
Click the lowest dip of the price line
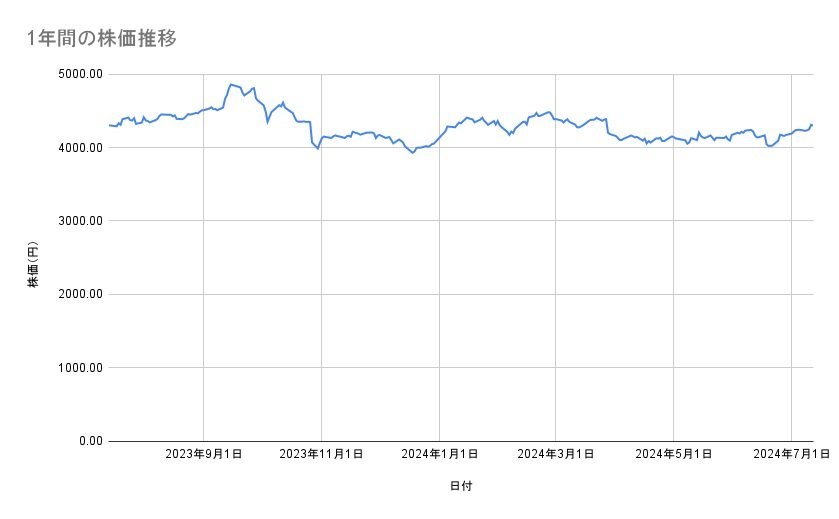coord(413,152)
